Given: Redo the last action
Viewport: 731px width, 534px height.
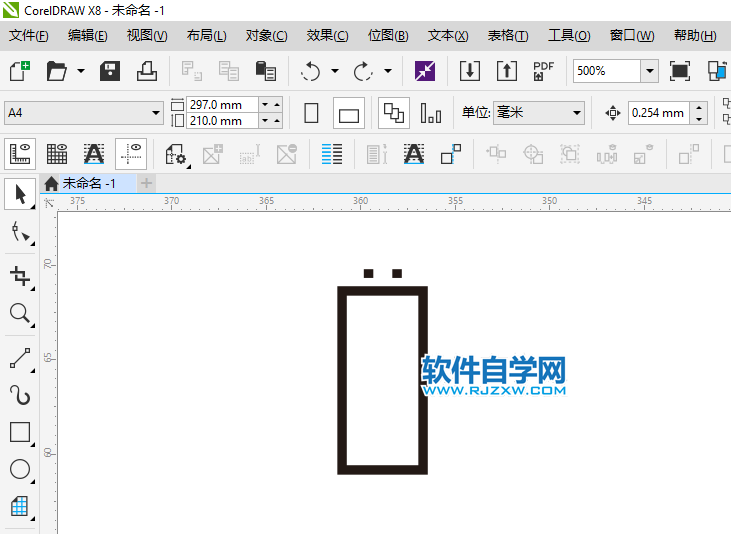Looking at the screenshot, I should 363,71.
